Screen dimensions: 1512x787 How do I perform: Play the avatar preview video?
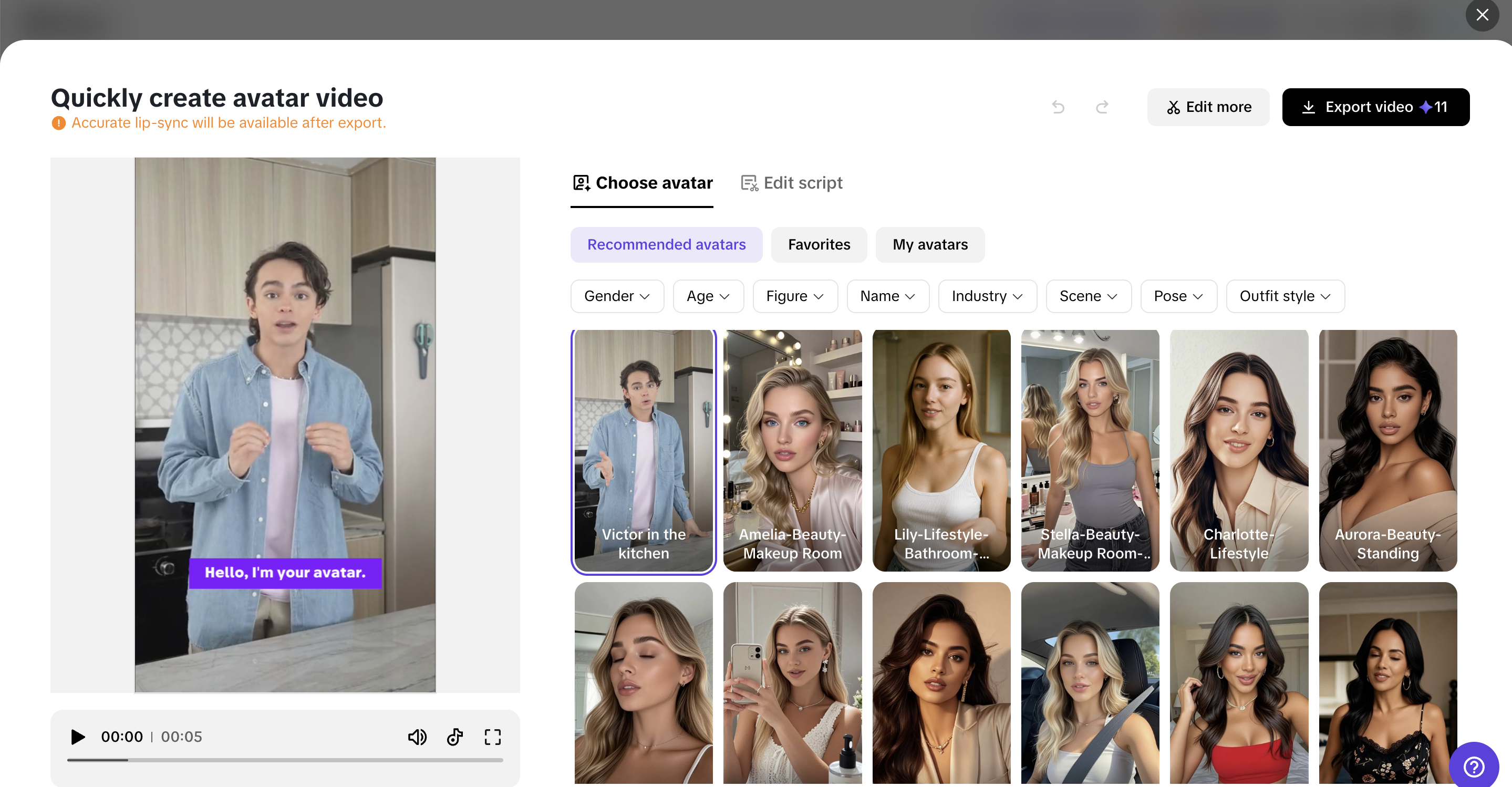[x=77, y=737]
